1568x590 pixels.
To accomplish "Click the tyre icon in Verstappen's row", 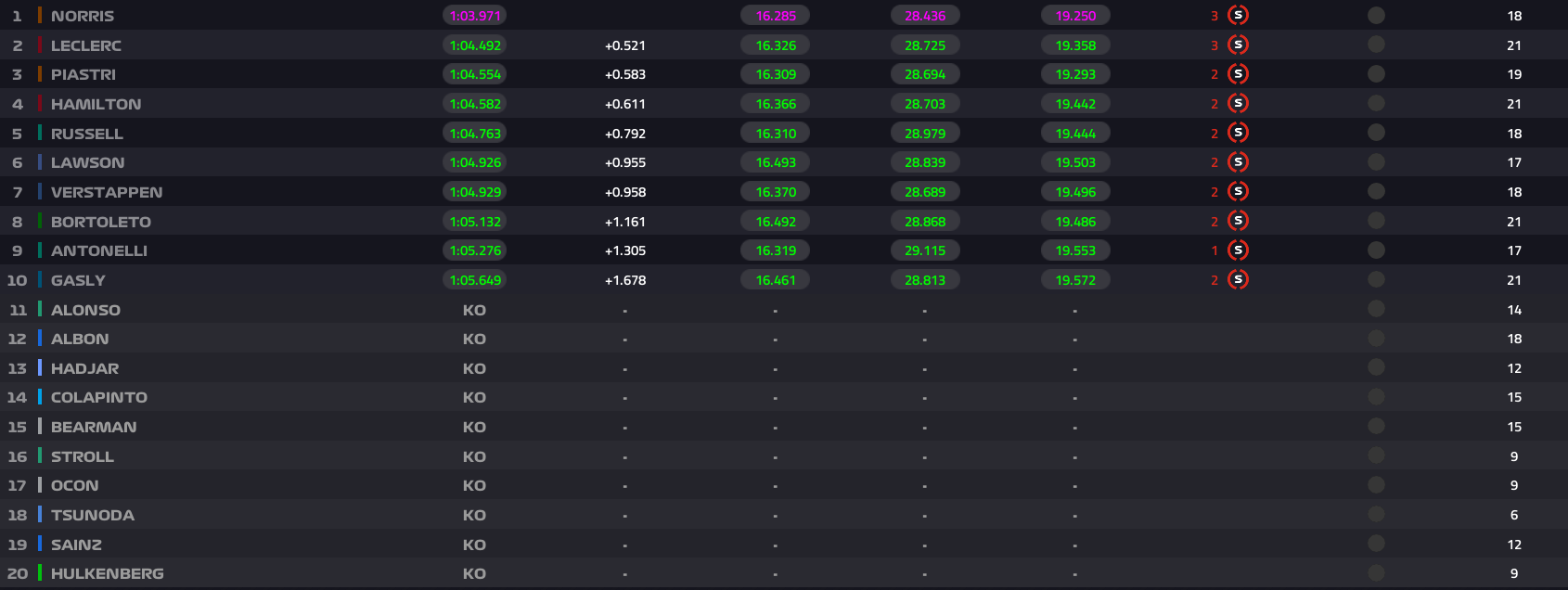I will pyautogui.click(x=1238, y=192).
